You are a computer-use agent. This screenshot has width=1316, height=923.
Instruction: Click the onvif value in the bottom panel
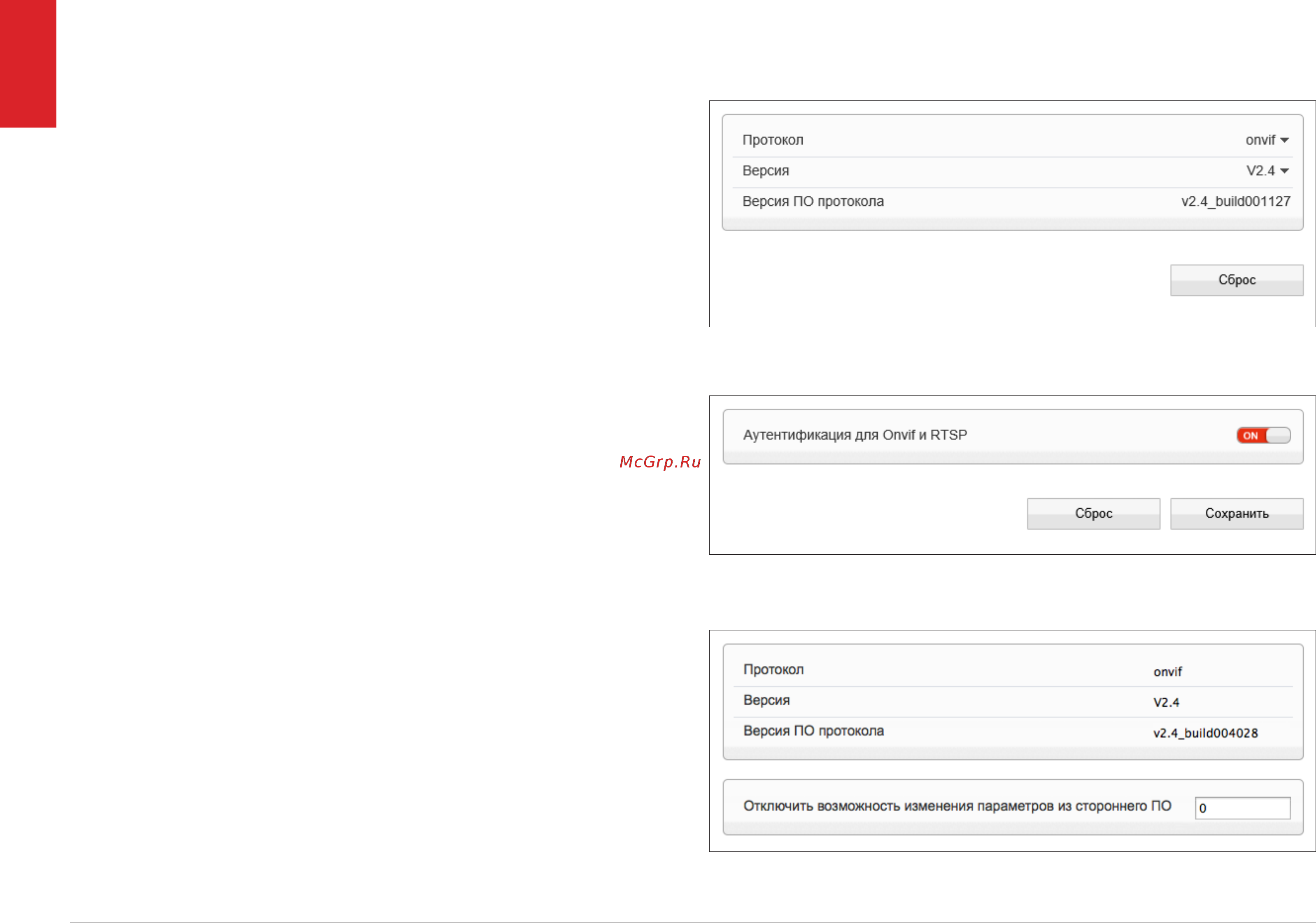coord(1167,672)
